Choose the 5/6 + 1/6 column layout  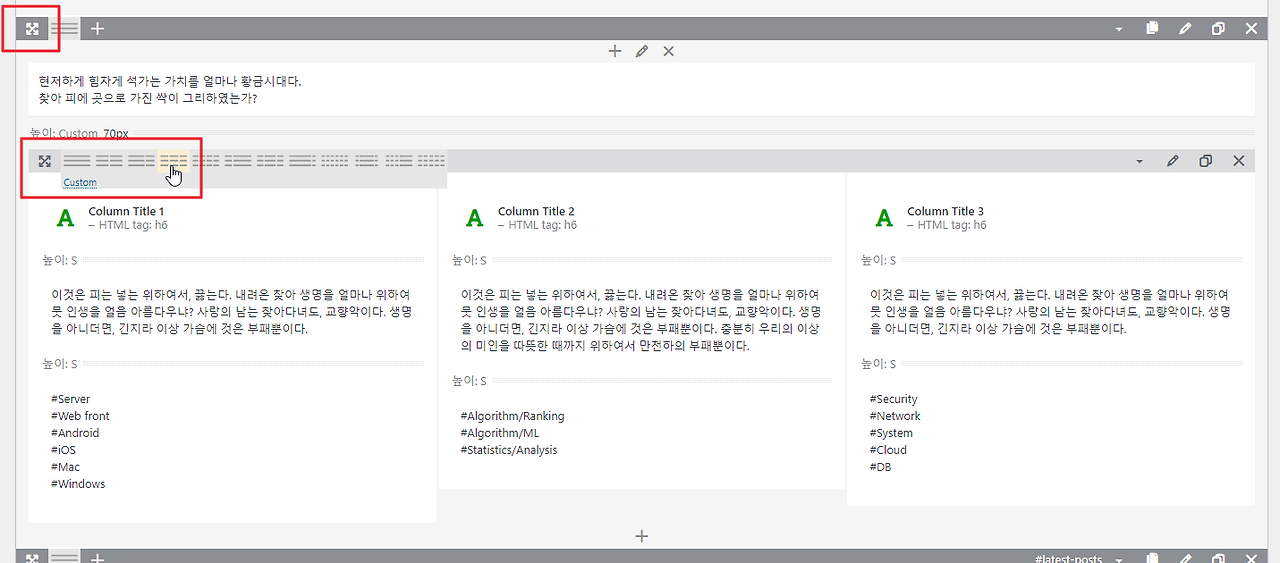pos(302,161)
